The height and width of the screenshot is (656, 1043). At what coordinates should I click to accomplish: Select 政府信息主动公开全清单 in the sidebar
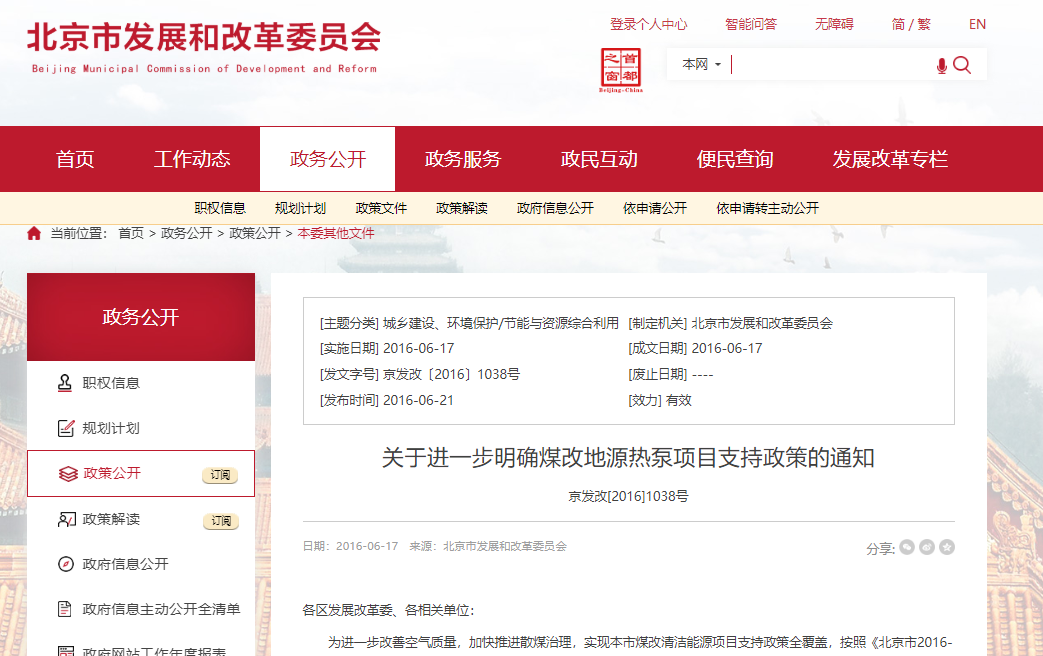(161, 609)
